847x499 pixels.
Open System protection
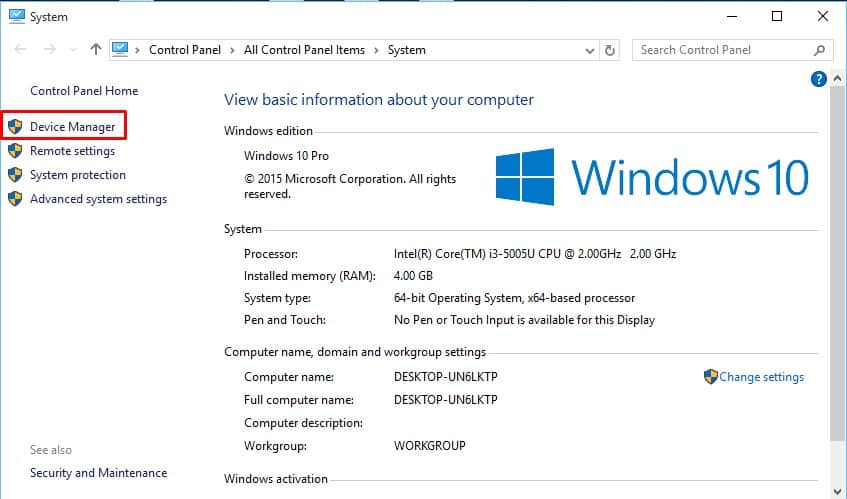78,175
